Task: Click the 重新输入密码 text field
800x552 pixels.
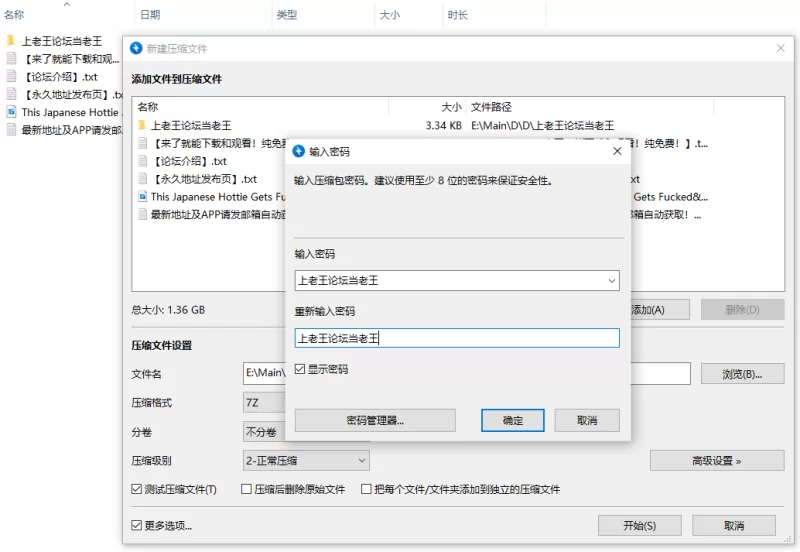Action: point(457,338)
